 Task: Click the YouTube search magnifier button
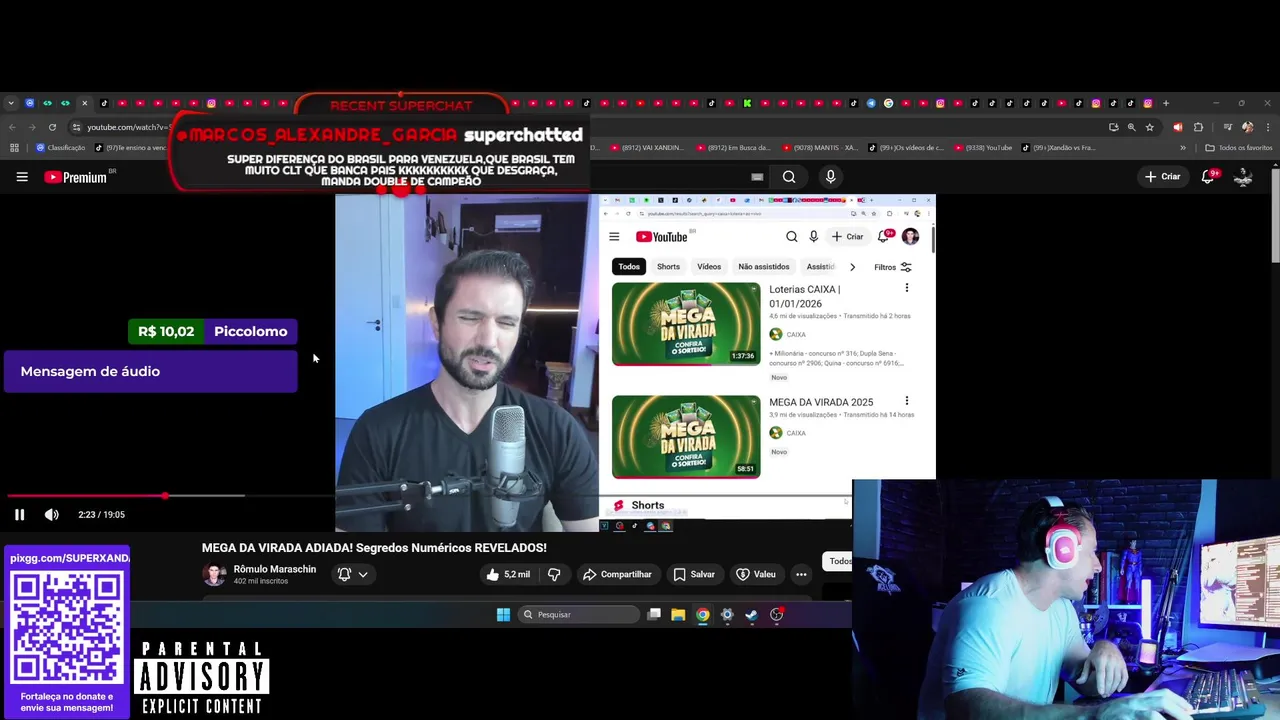789,177
